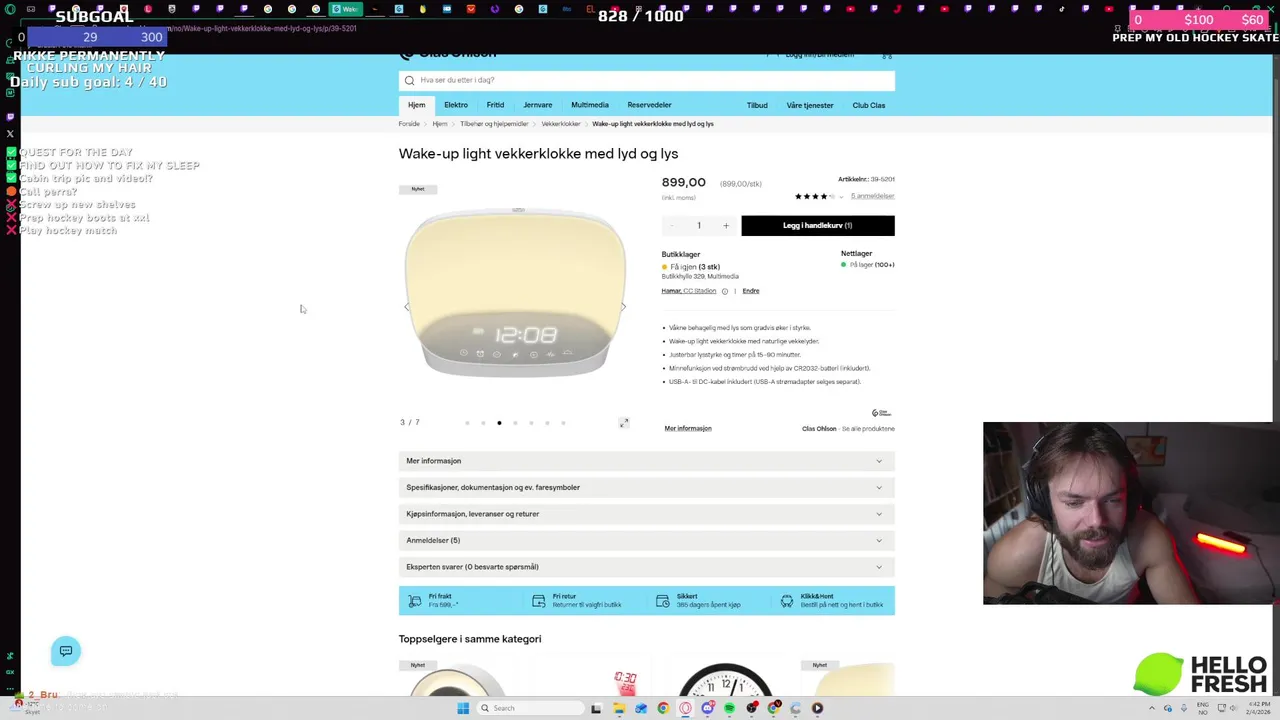Screen dimensions: 1280x720
Task: Click the Fri frakt truck icon
Action: click(415, 601)
